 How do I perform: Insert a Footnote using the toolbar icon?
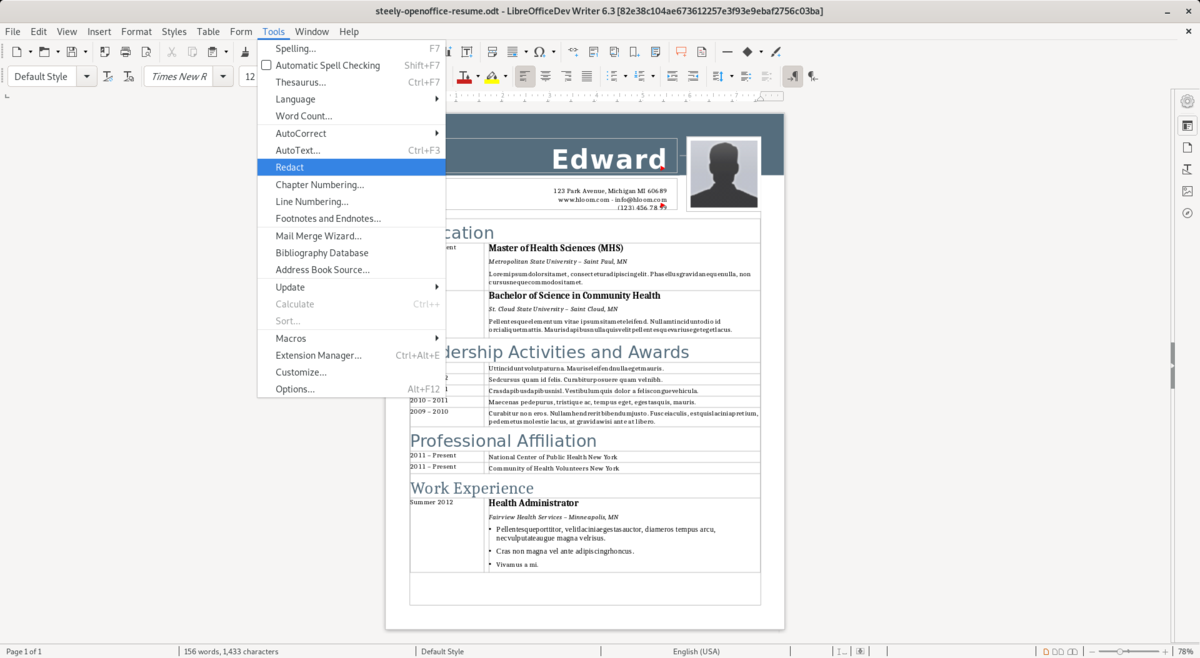592,51
